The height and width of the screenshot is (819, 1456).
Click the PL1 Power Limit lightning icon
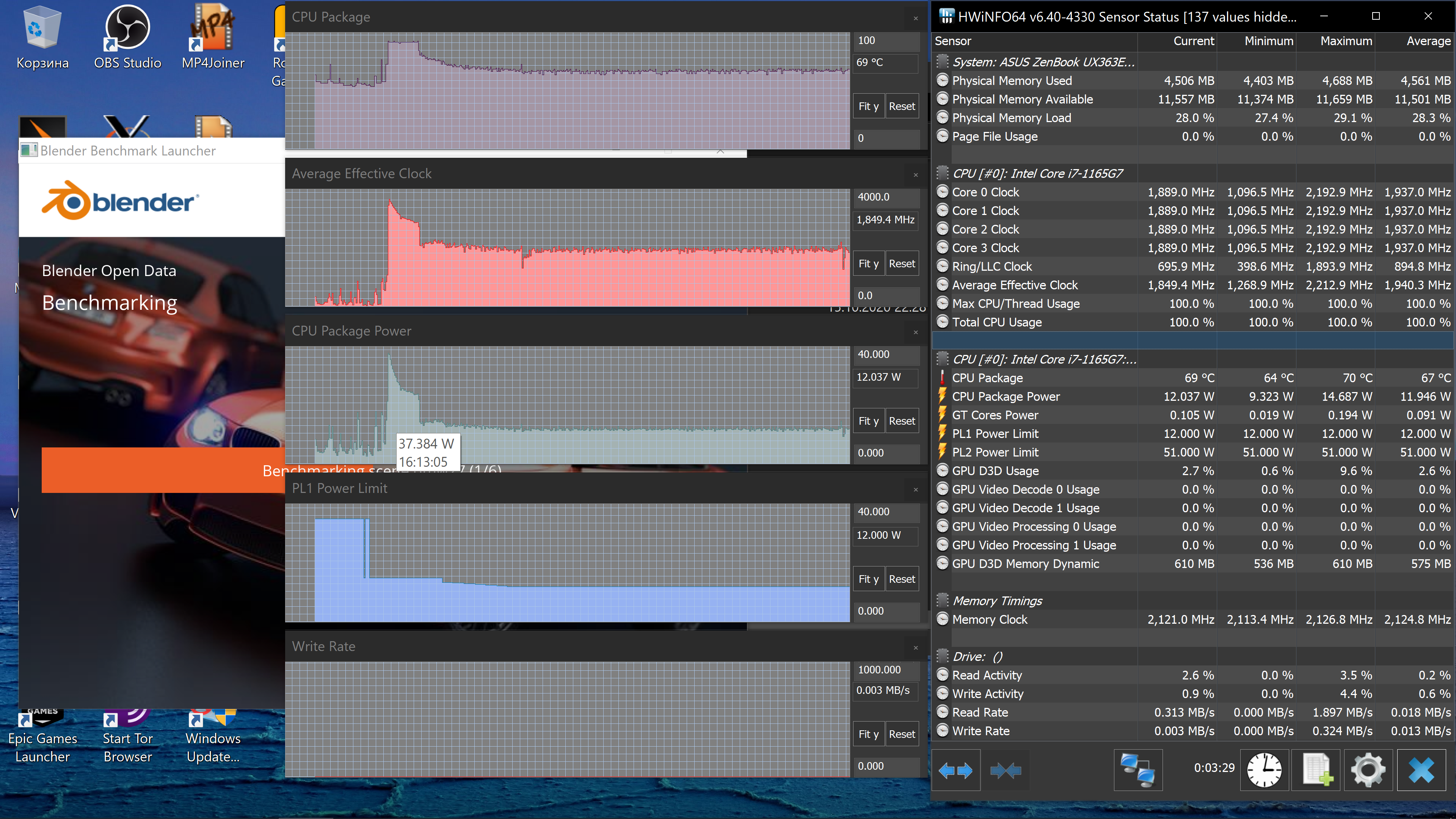(x=942, y=433)
